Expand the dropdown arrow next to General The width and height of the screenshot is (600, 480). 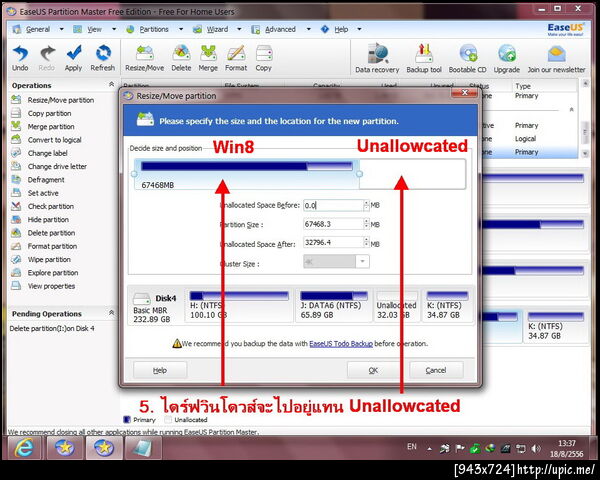click(61, 29)
